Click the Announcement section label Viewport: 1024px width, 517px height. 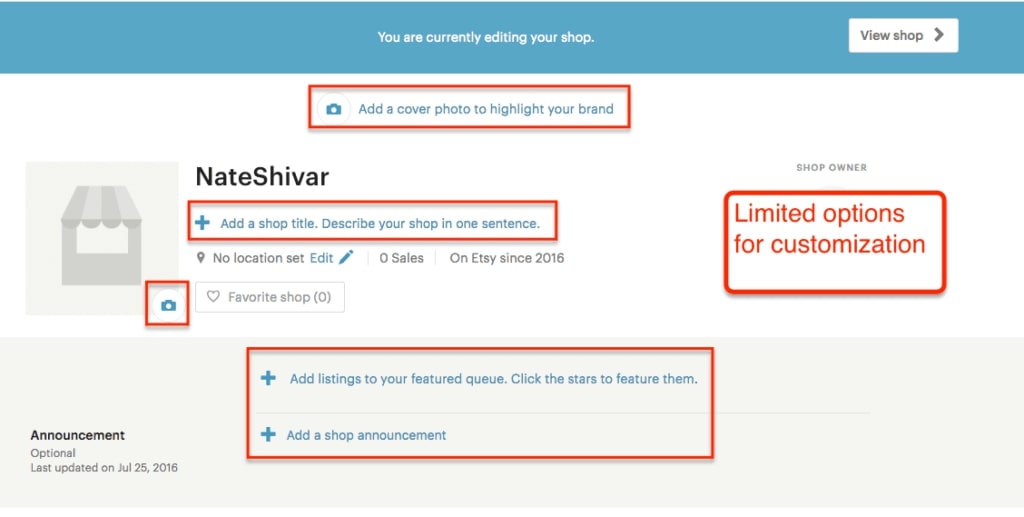point(78,435)
